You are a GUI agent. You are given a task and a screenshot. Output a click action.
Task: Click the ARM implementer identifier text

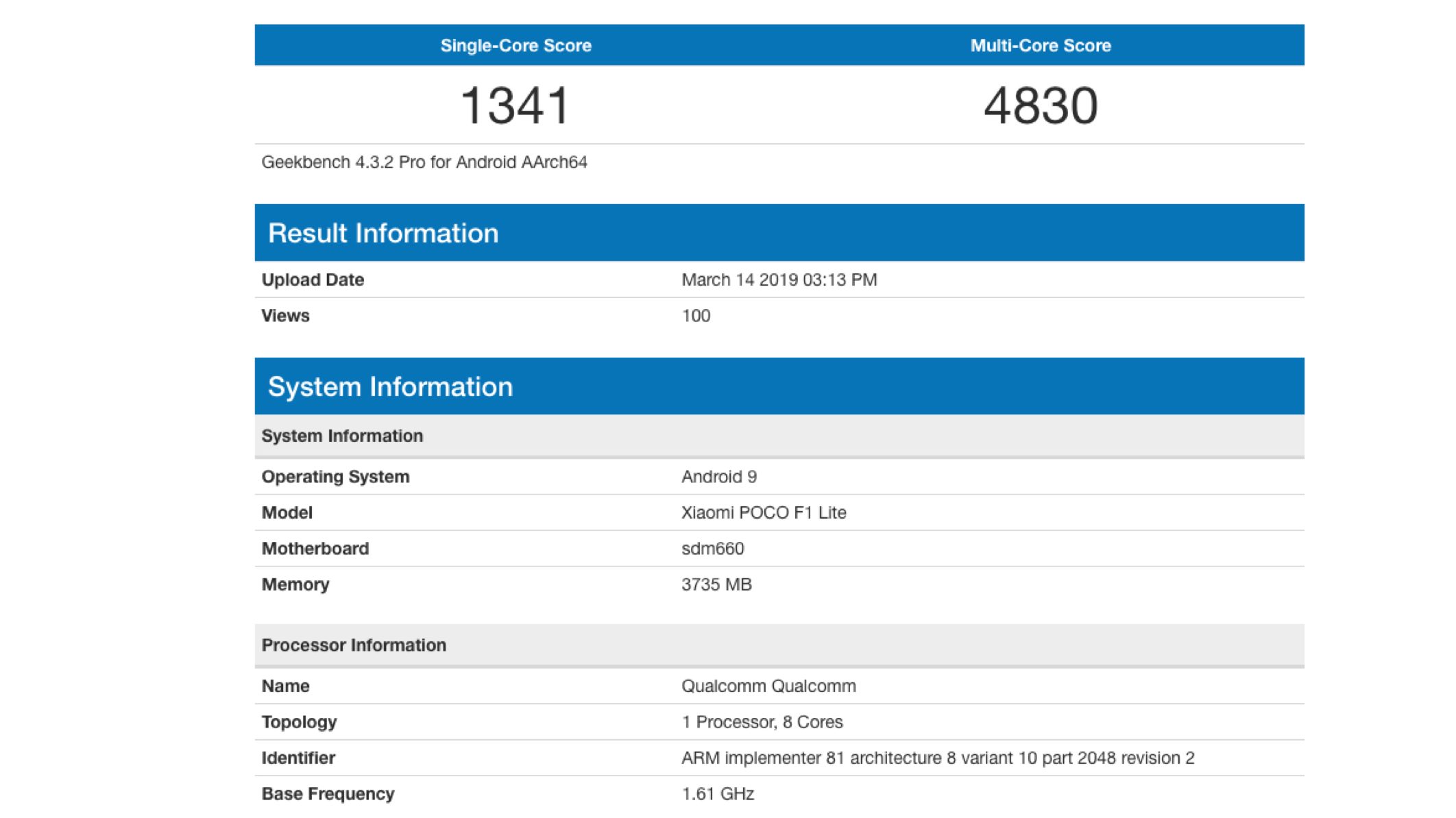pyautogui.click(x=937, y=758)
